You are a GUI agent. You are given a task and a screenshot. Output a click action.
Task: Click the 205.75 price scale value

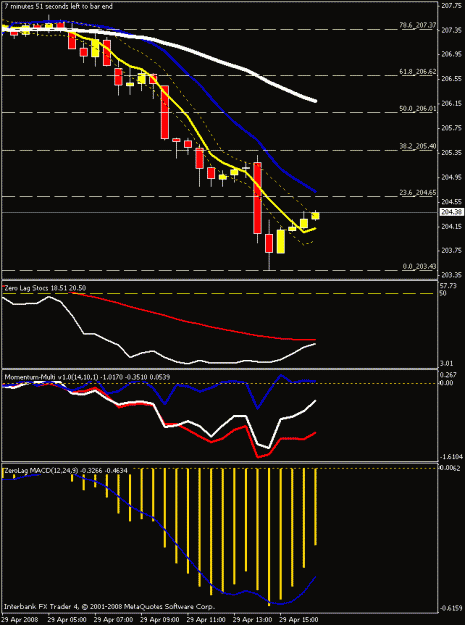pyautogui.click(x=453, y=128)
